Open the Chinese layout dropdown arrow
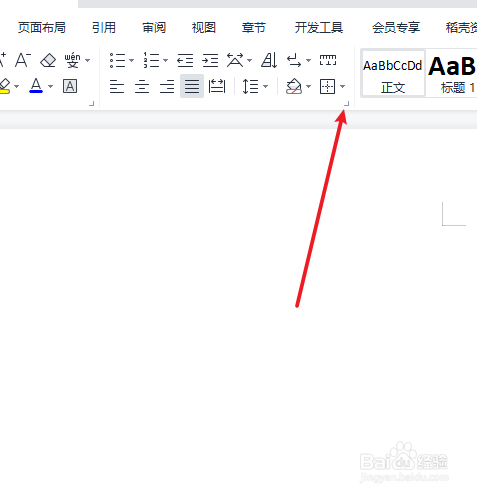This screenshot has width=477, height=495. (249, 61)
